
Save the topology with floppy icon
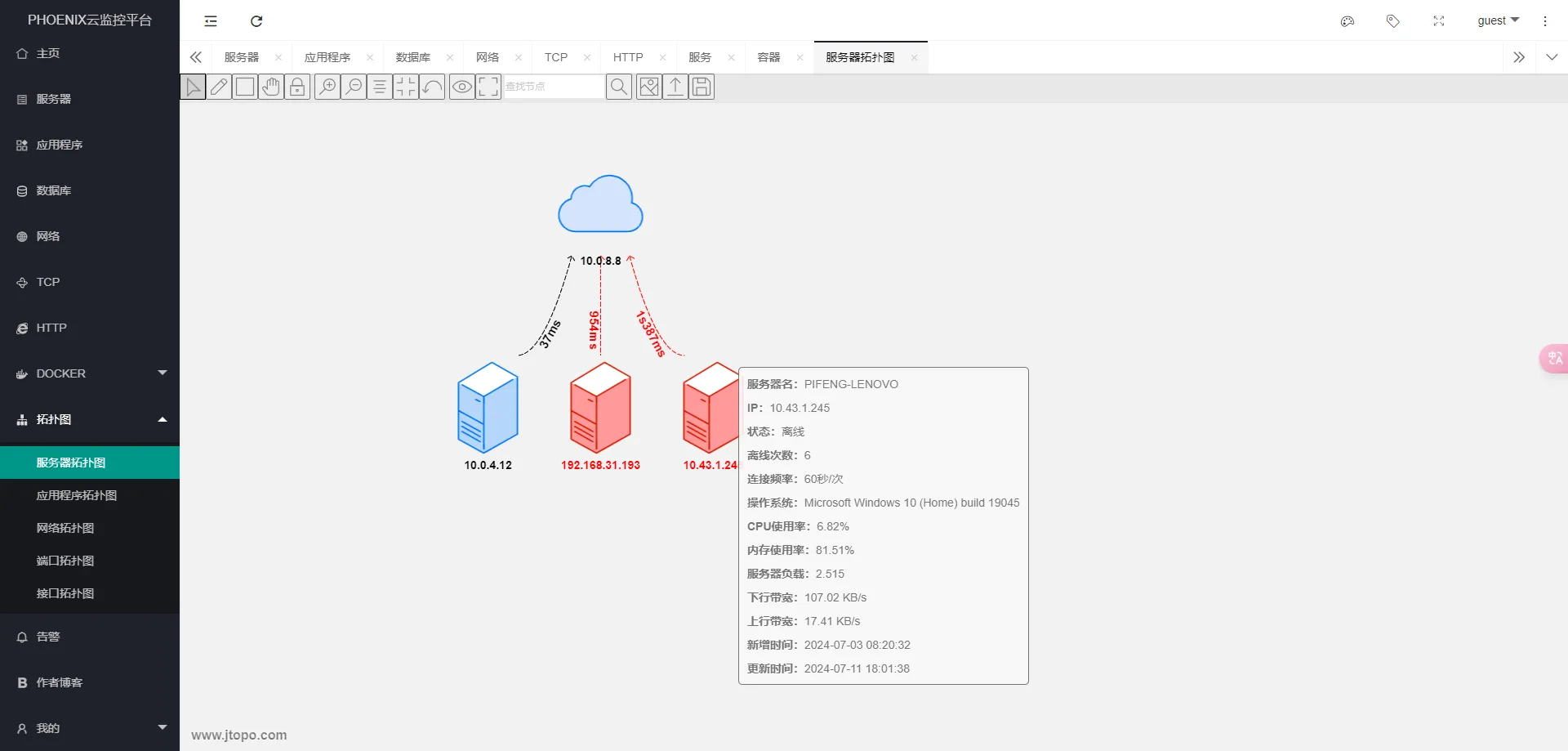pyautogui.click(x=702, y=87)
